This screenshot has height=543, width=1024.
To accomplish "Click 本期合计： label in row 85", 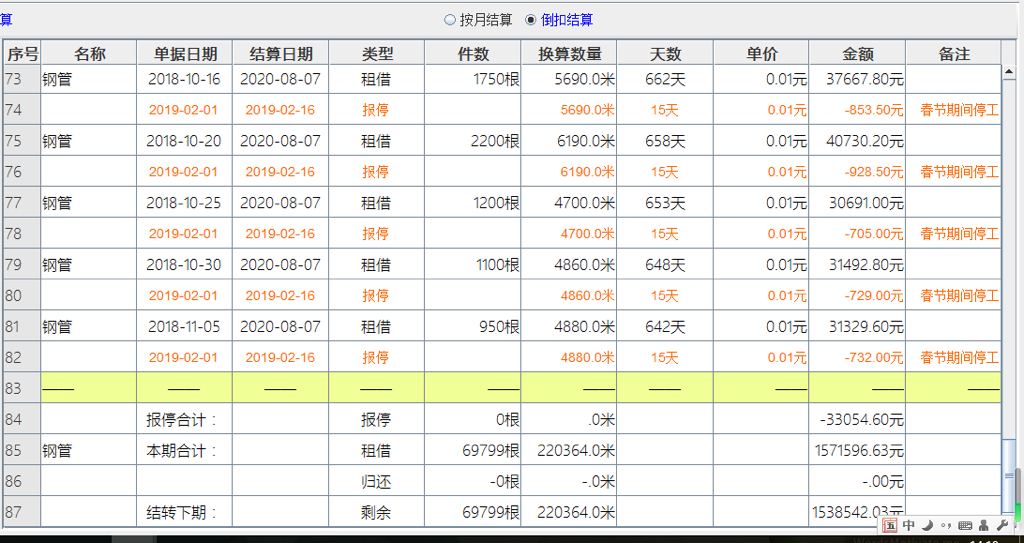I will pos(185,450).
